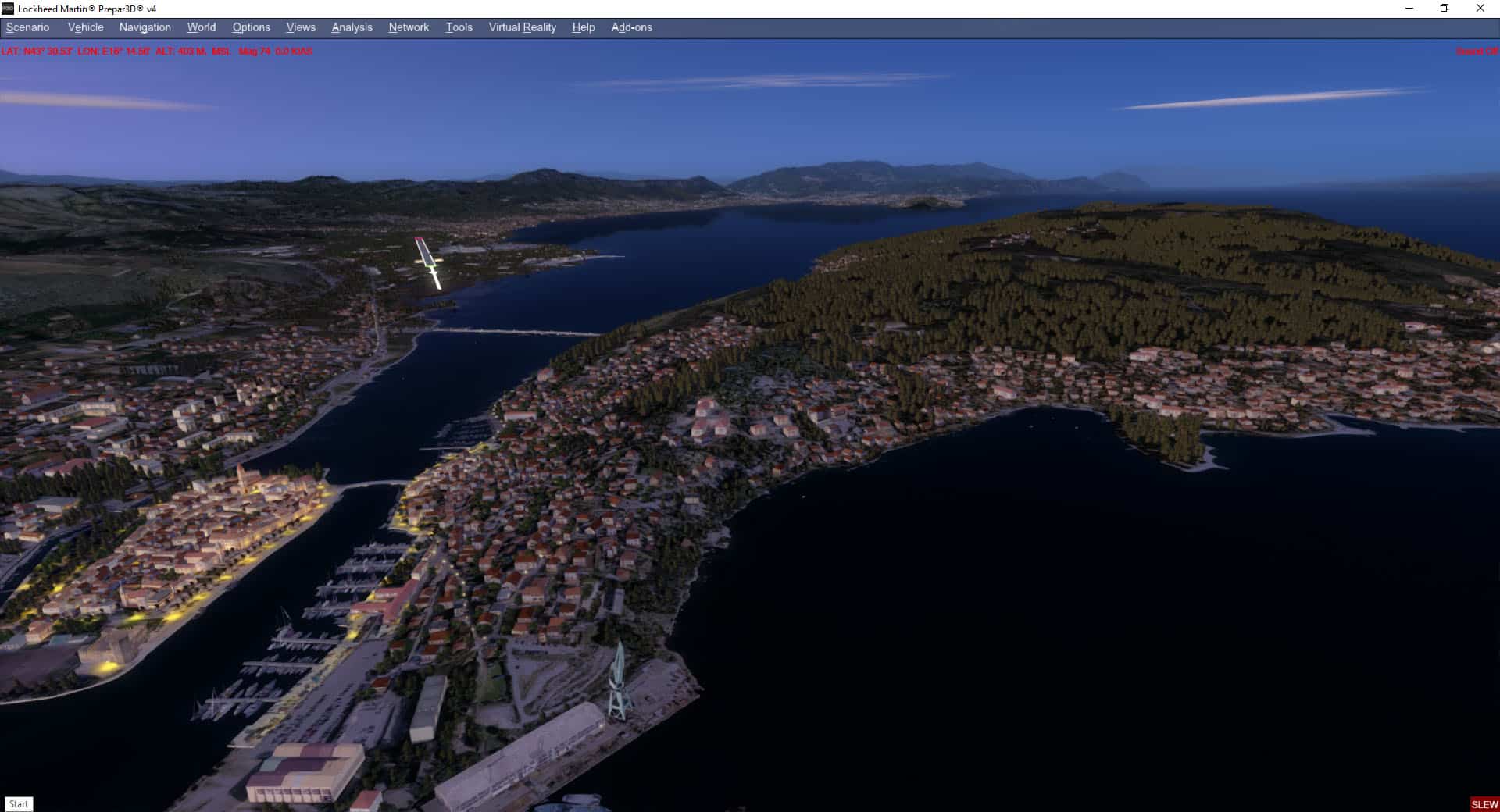Open the Virtual Reality menu

tap(522, 27)
